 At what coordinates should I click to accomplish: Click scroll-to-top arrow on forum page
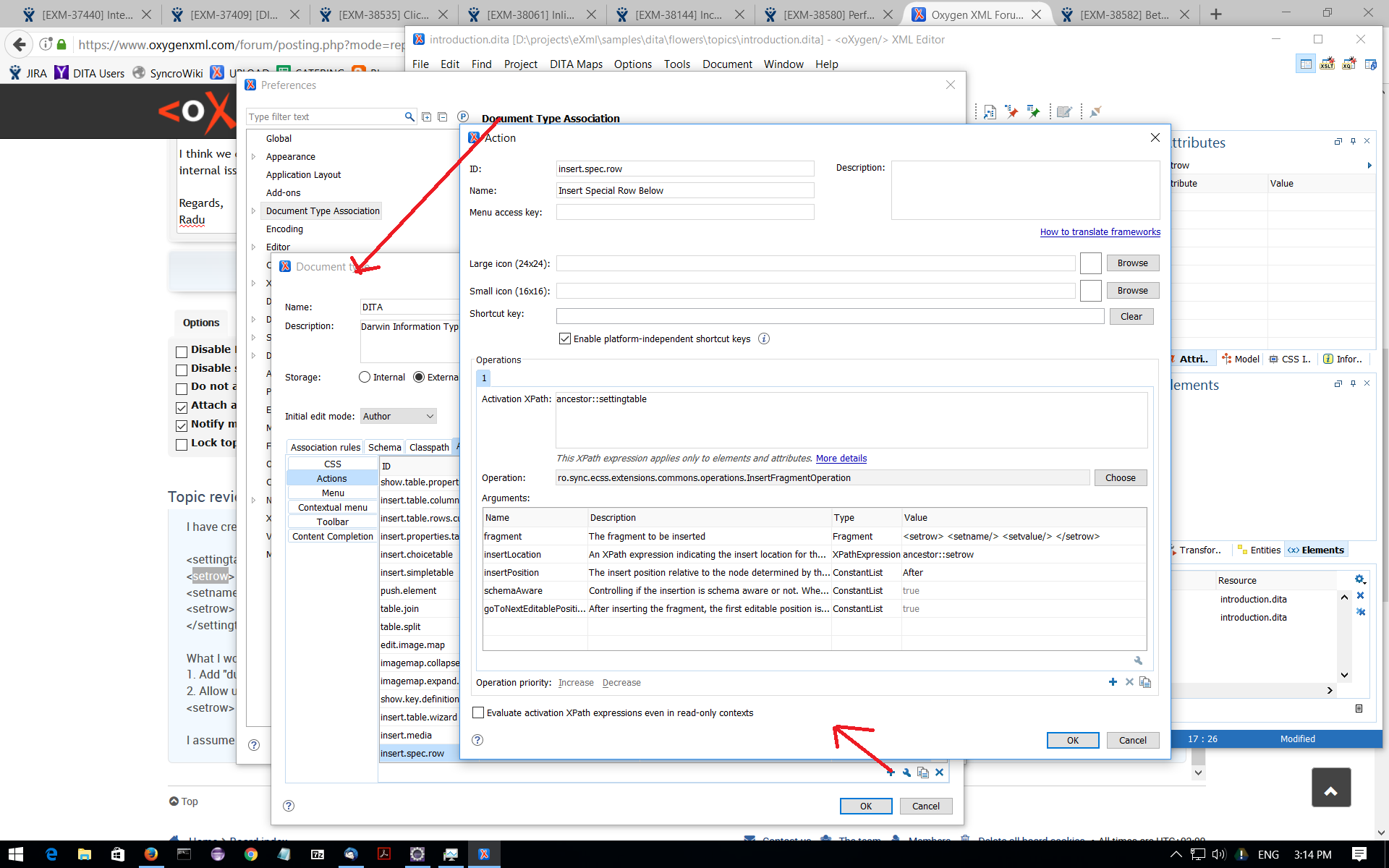[1331, 788]
